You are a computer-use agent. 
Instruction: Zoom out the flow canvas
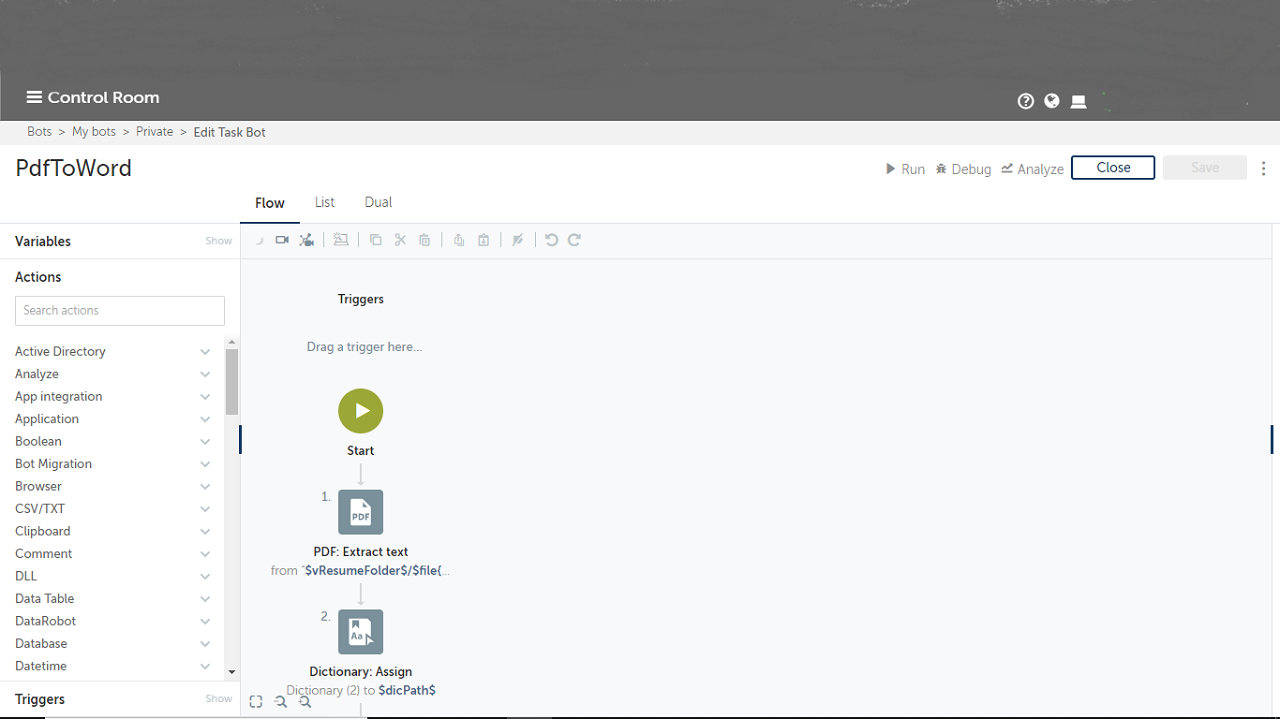(281, 702)
